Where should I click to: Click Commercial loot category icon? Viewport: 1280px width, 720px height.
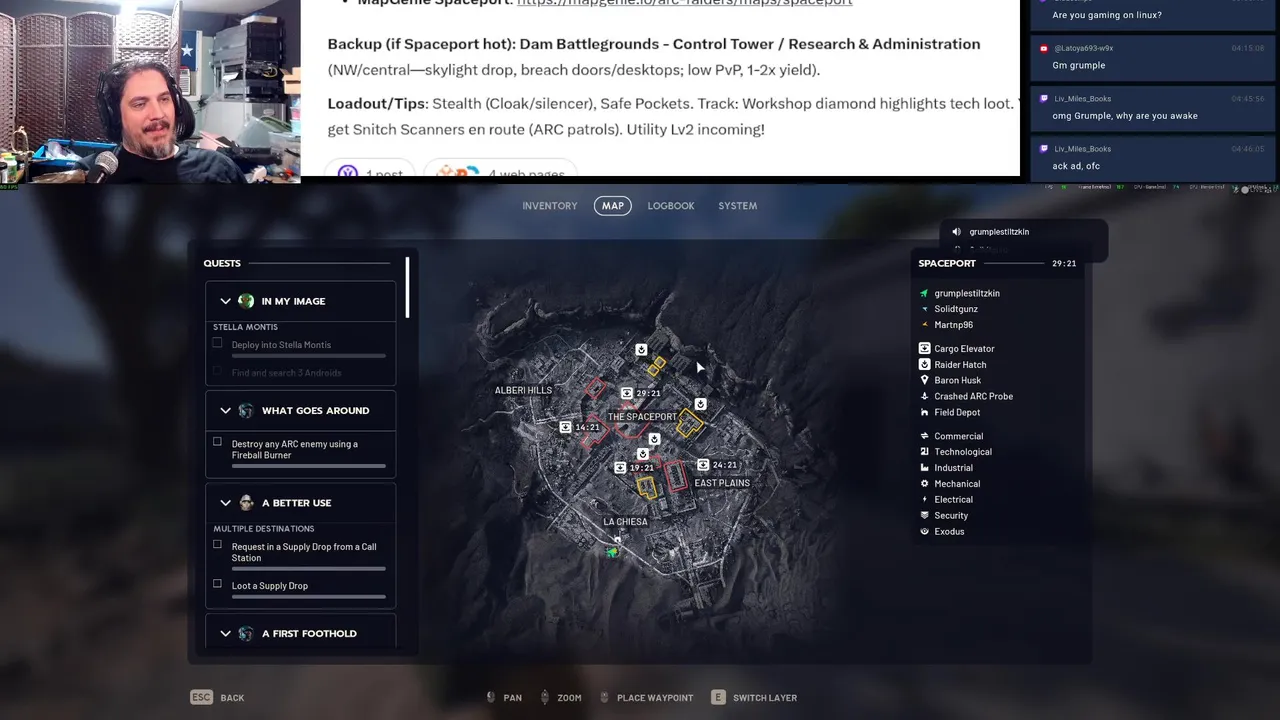click(x=924, y=436)
